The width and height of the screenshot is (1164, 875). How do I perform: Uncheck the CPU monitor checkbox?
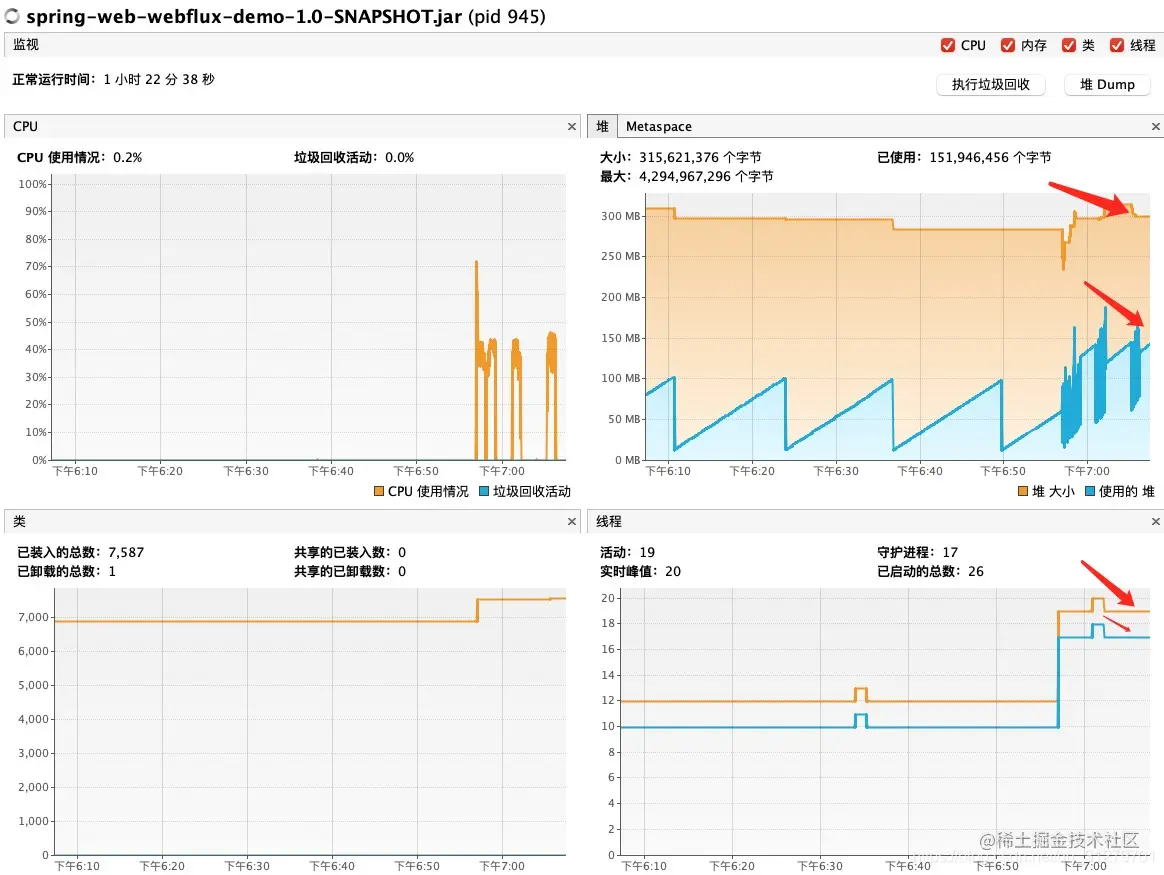[948, 45]
